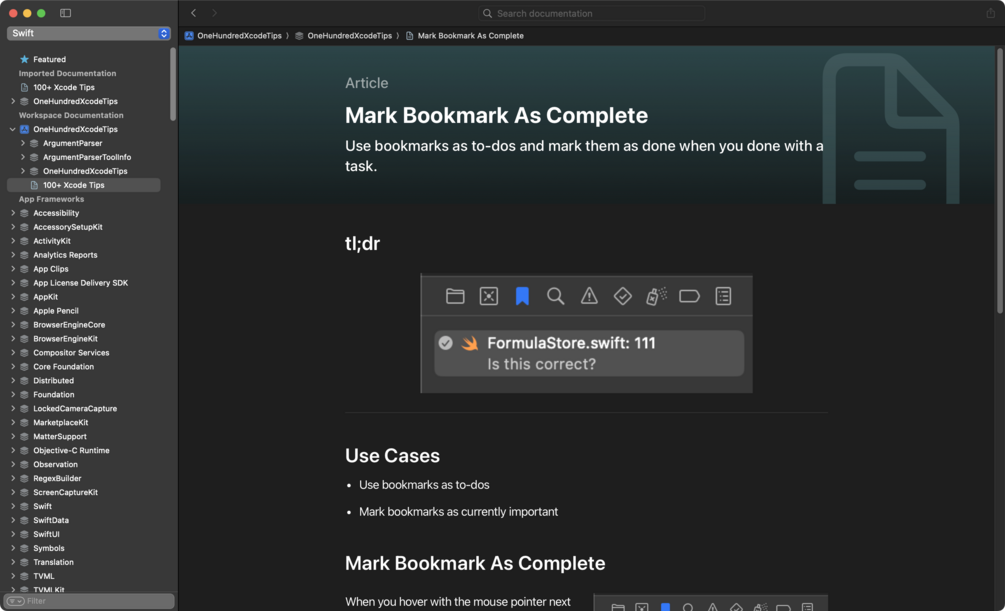Expand the ArgumentParser disclosure chevron
This screenshot has height=611, width=1005.
pos(22,143)
